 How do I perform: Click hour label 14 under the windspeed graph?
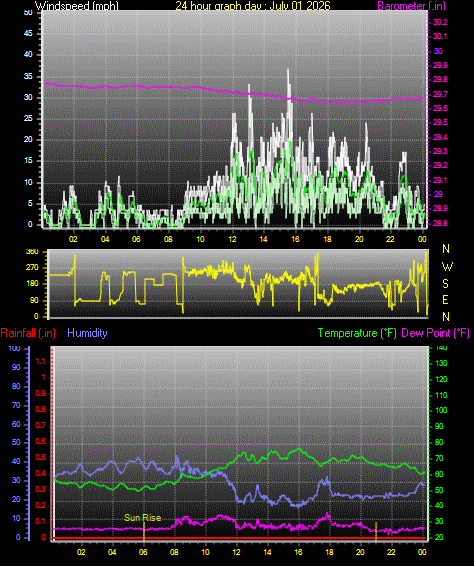pyautogui.click(x=264, y=239)
